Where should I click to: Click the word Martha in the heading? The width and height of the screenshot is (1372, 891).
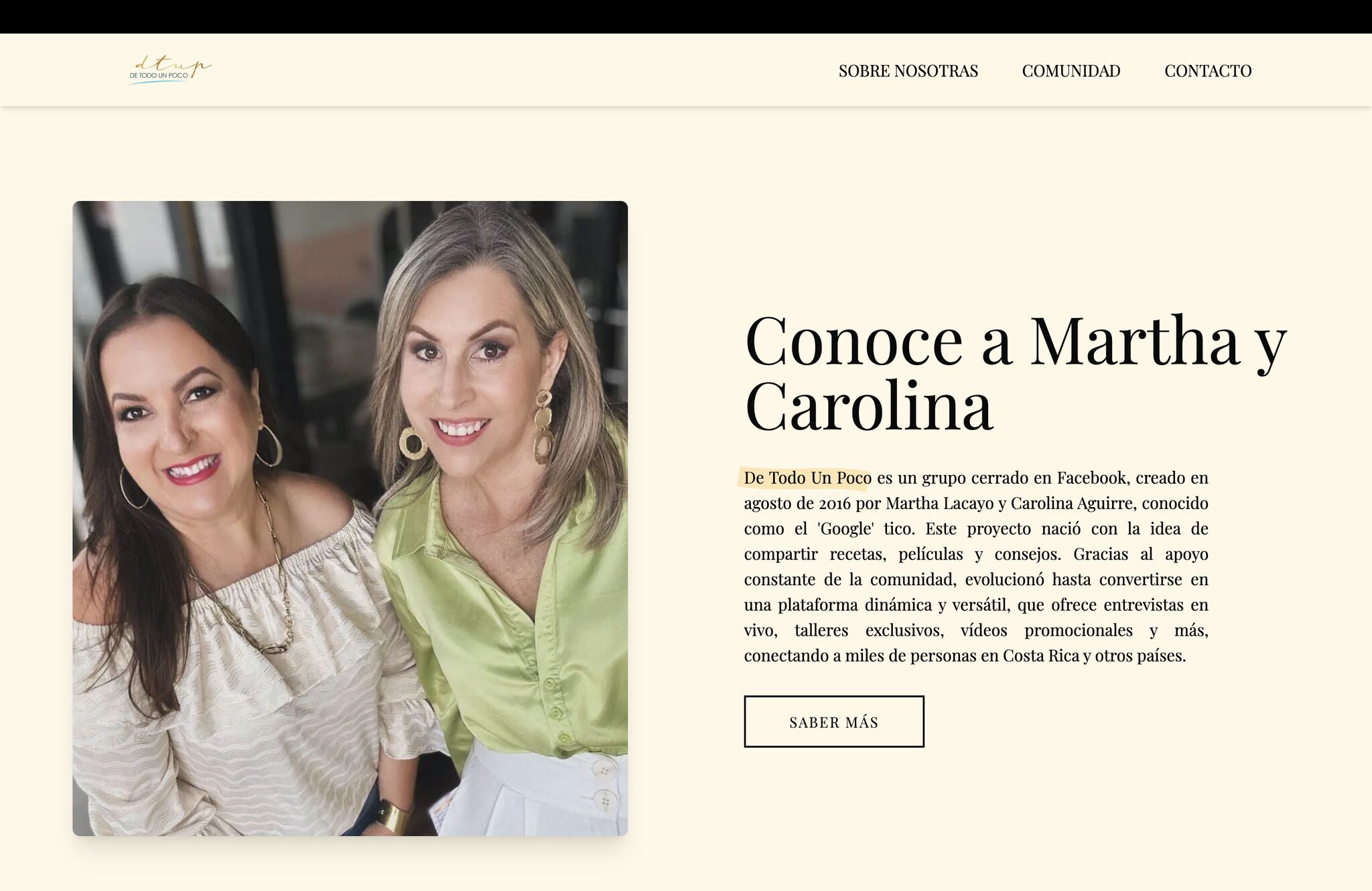[x=1135, y=340]
